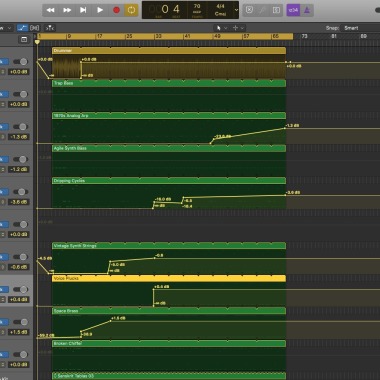Click the -3.6 dB automation point on Dripping Cycles

click(286, 195)
